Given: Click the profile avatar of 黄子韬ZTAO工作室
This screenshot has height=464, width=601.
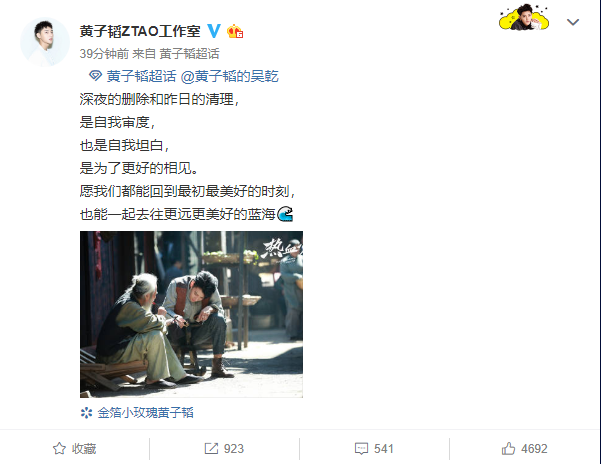Looking at the screenshot, I should tap(45, 42).
